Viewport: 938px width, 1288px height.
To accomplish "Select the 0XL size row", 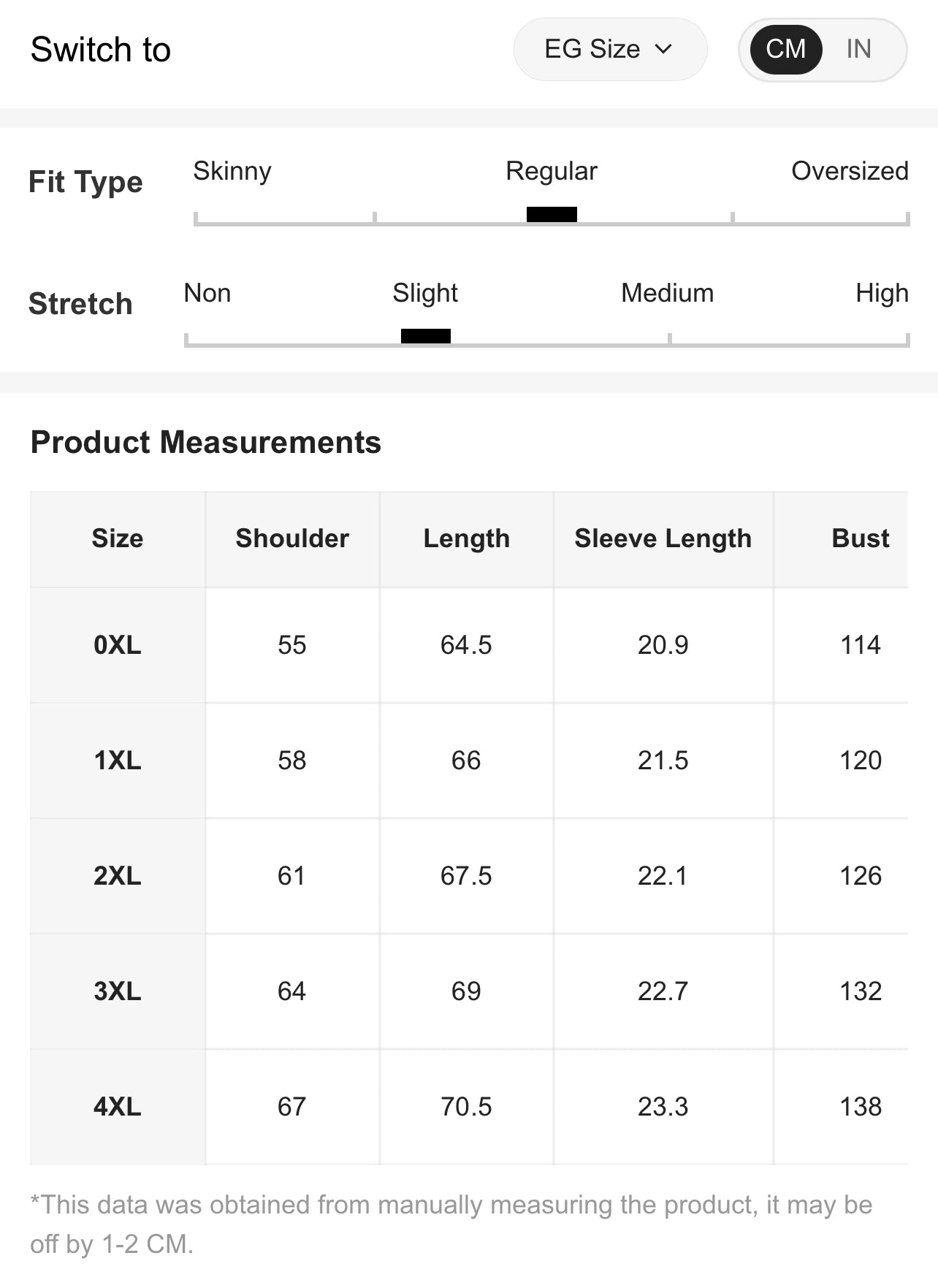I will click(117, 645).
